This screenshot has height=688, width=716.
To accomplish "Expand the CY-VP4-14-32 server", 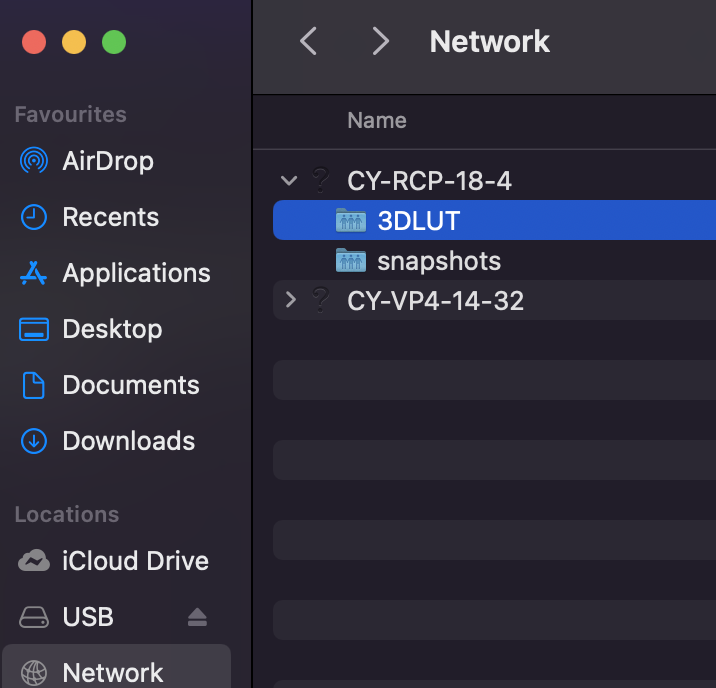I will [290, 300].
